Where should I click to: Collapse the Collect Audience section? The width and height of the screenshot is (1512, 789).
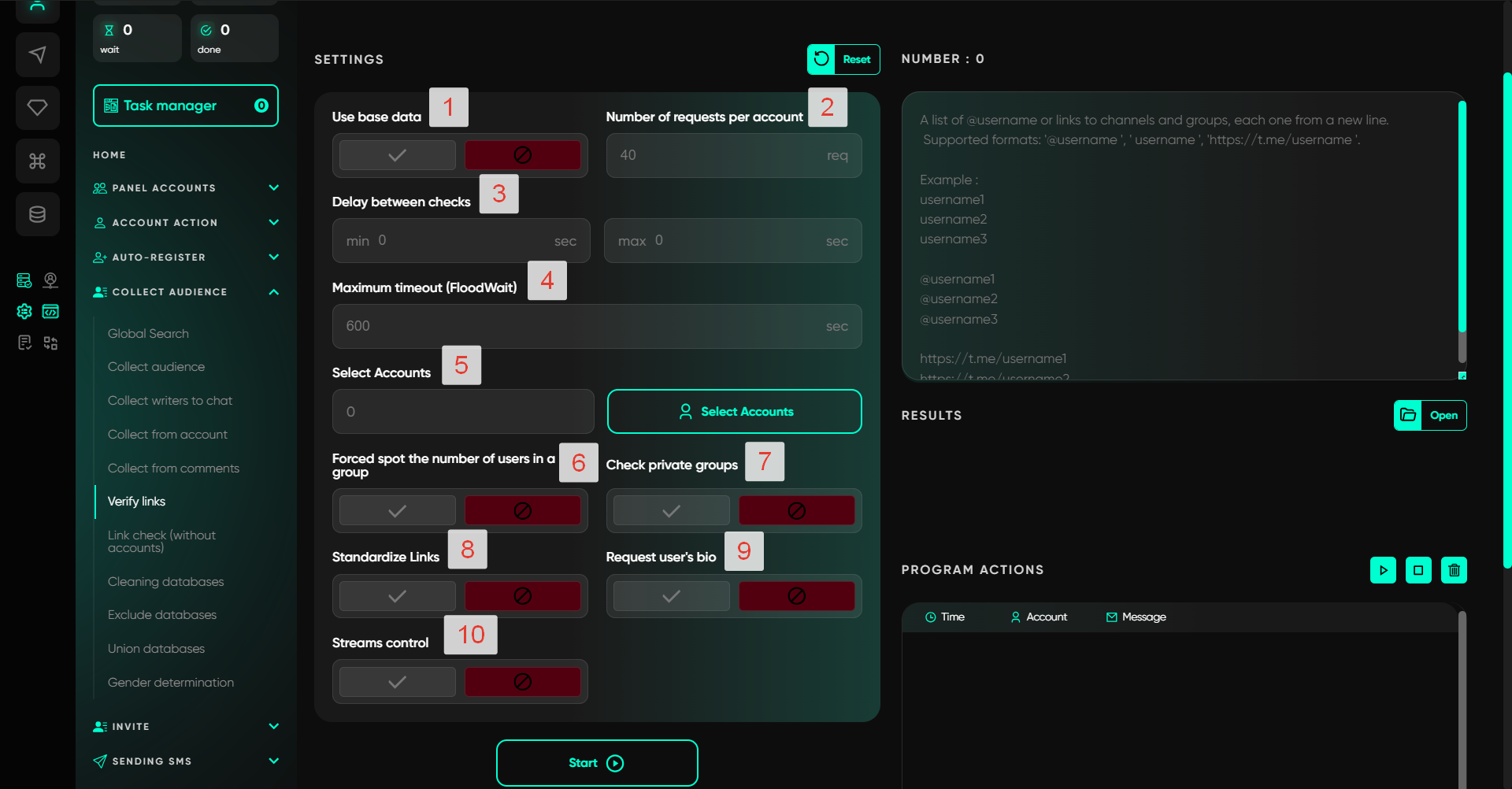click(x=273, y=292)
